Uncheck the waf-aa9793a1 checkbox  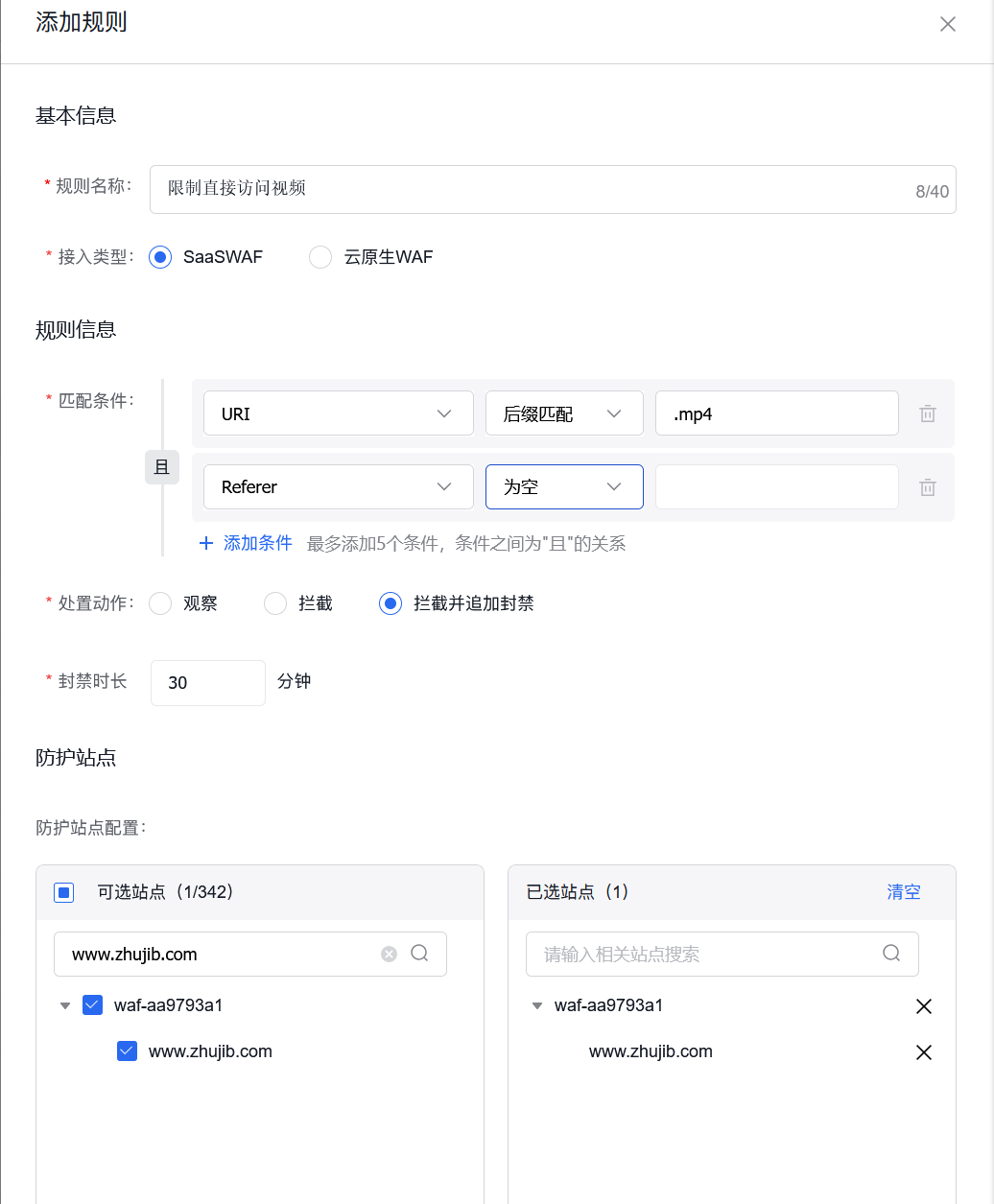pos(93,1005)
